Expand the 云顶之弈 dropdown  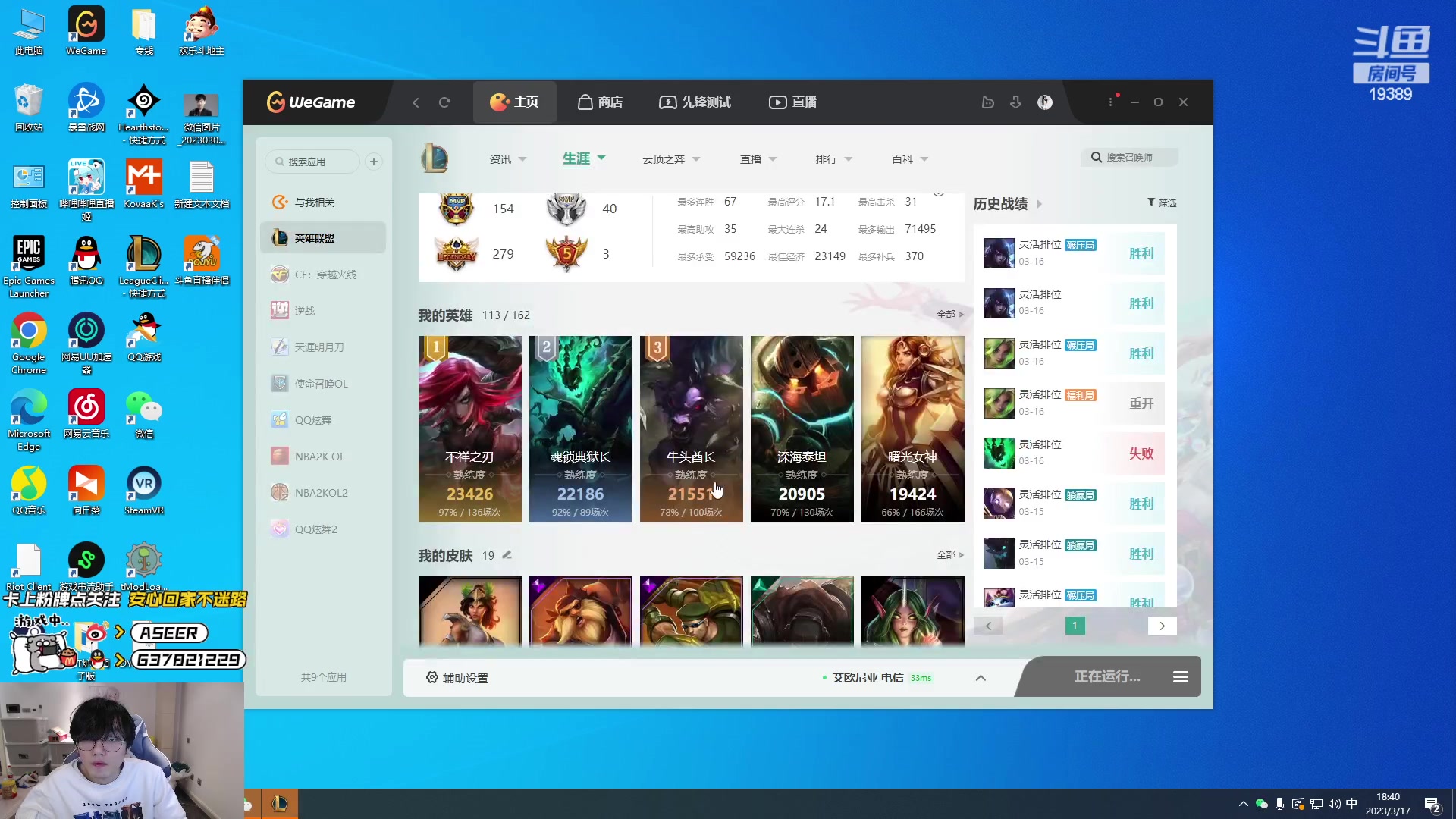click(670, 158)
